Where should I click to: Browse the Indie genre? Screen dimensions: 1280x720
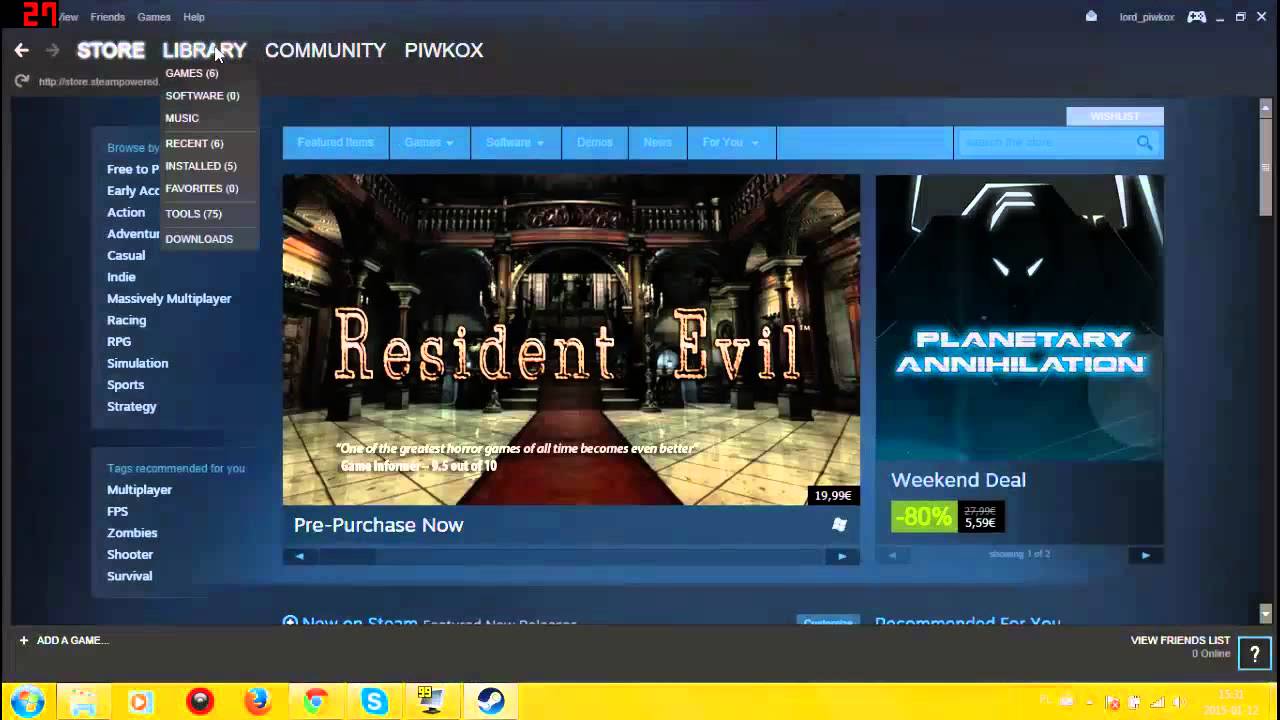tap(121, 277)
